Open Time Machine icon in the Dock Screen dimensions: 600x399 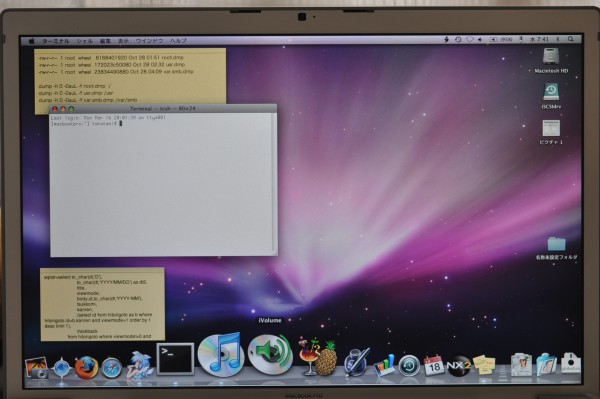409,366
